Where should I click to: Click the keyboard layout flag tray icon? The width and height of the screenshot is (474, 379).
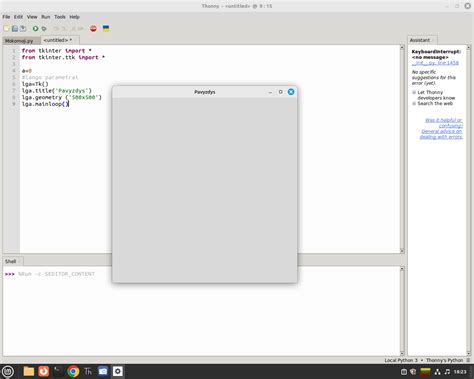click(425, 372)
